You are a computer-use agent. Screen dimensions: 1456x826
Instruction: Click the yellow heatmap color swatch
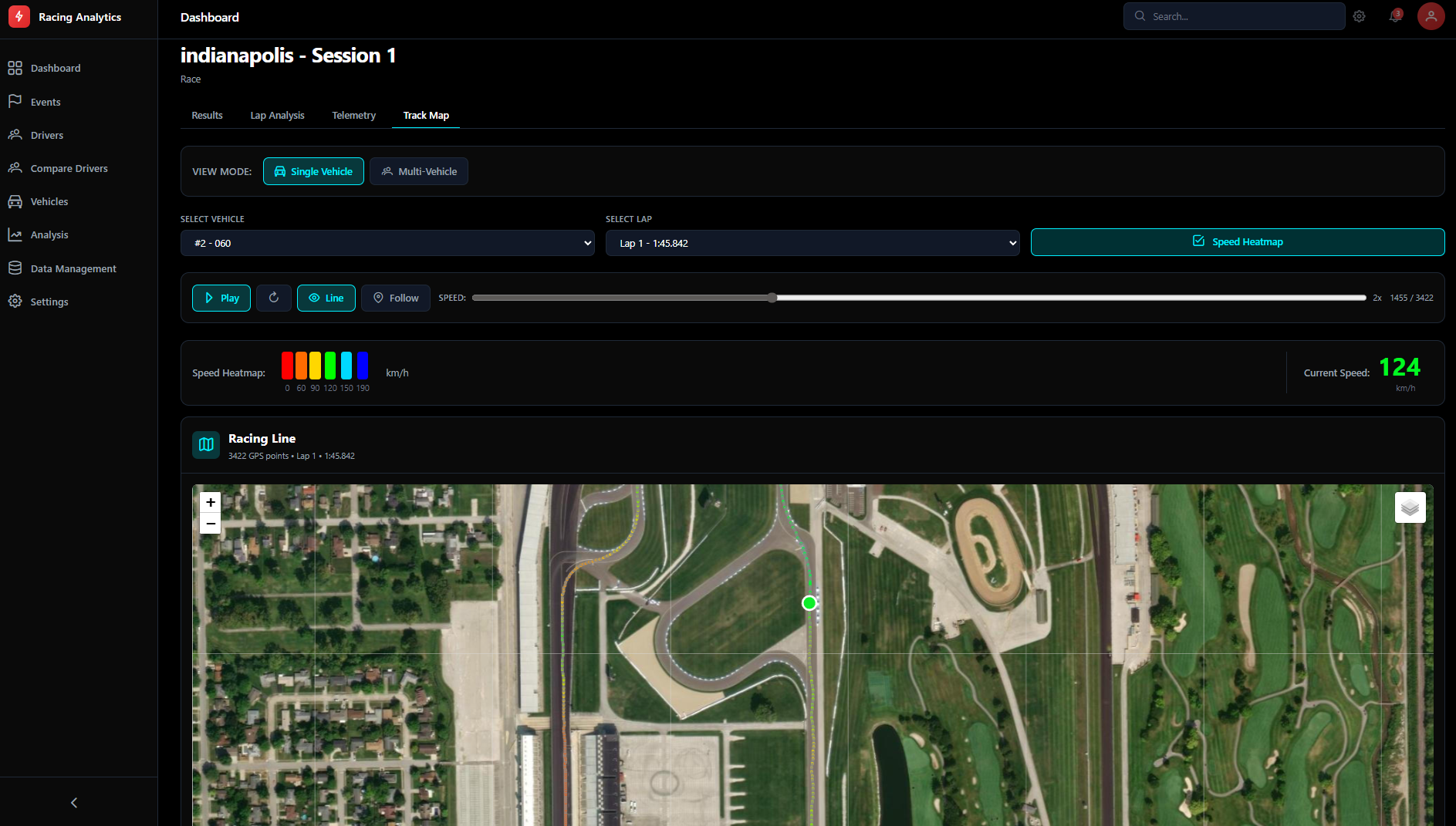[316, 365]
